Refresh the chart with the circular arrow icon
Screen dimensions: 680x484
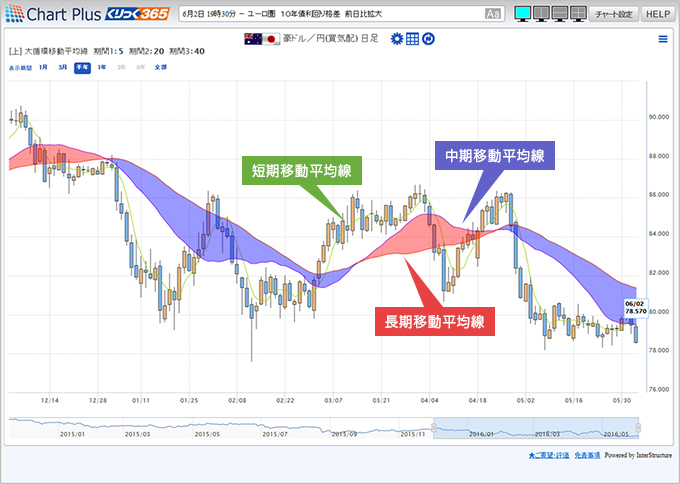point(427,38)
